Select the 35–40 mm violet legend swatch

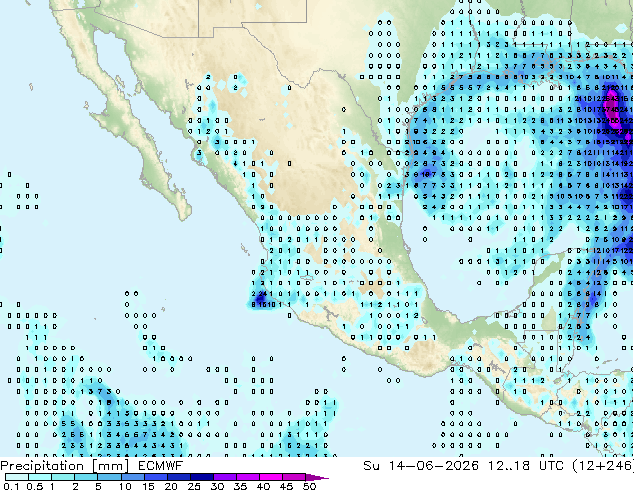(247, 477)
